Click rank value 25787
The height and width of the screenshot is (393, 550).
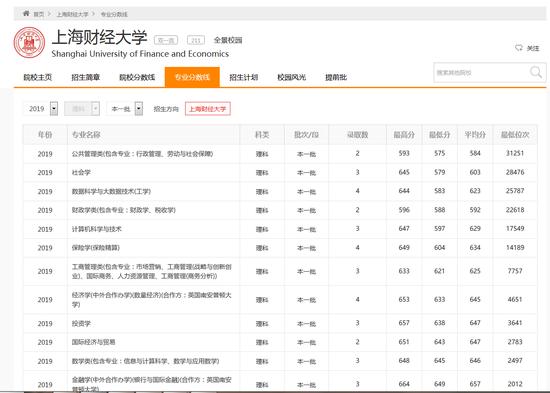tap(515, 191)
